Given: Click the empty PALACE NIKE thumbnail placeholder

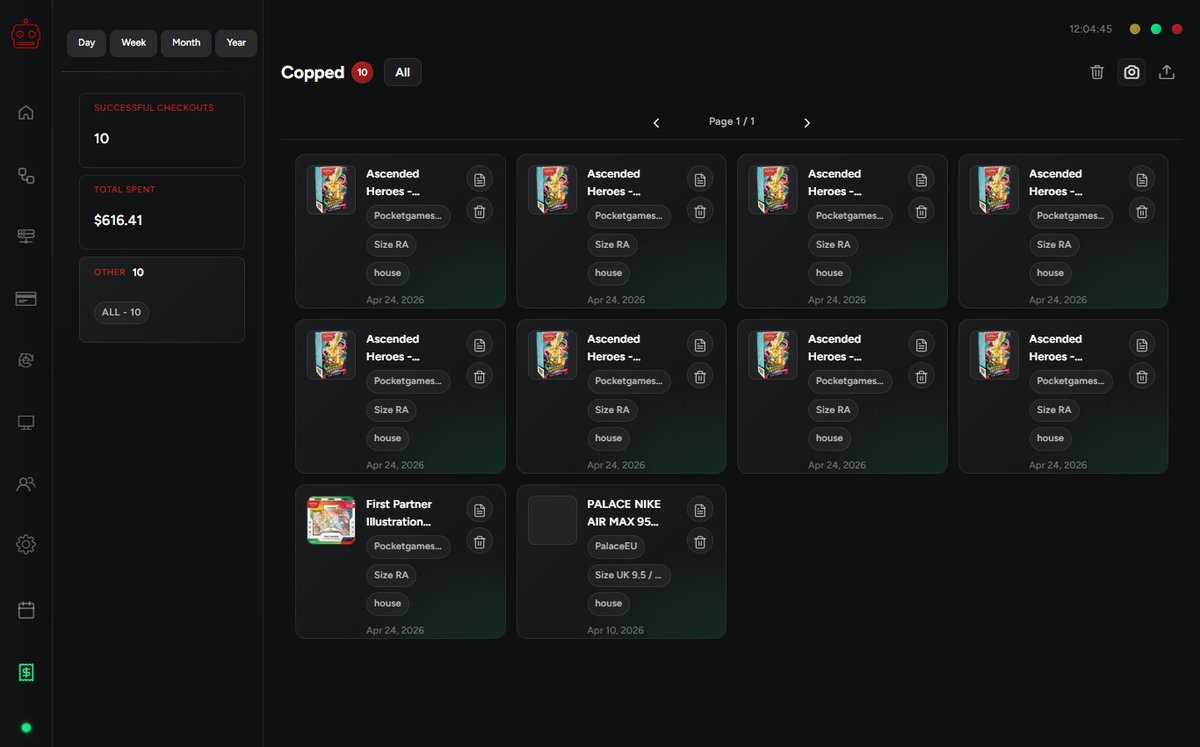Looking at the screenshot, I should point(552,520).
